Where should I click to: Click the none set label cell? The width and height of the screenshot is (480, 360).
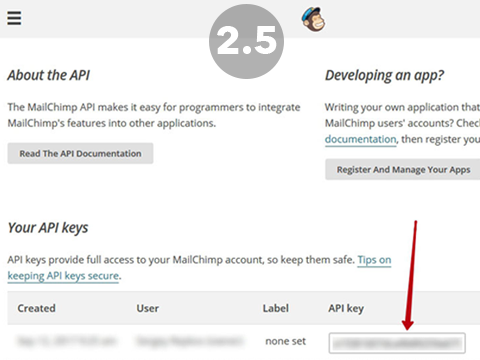[285, 341]
